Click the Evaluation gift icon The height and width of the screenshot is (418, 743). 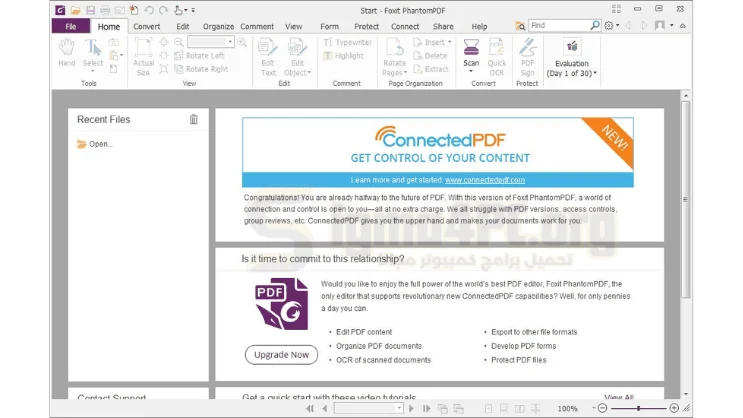click(572, 46)
